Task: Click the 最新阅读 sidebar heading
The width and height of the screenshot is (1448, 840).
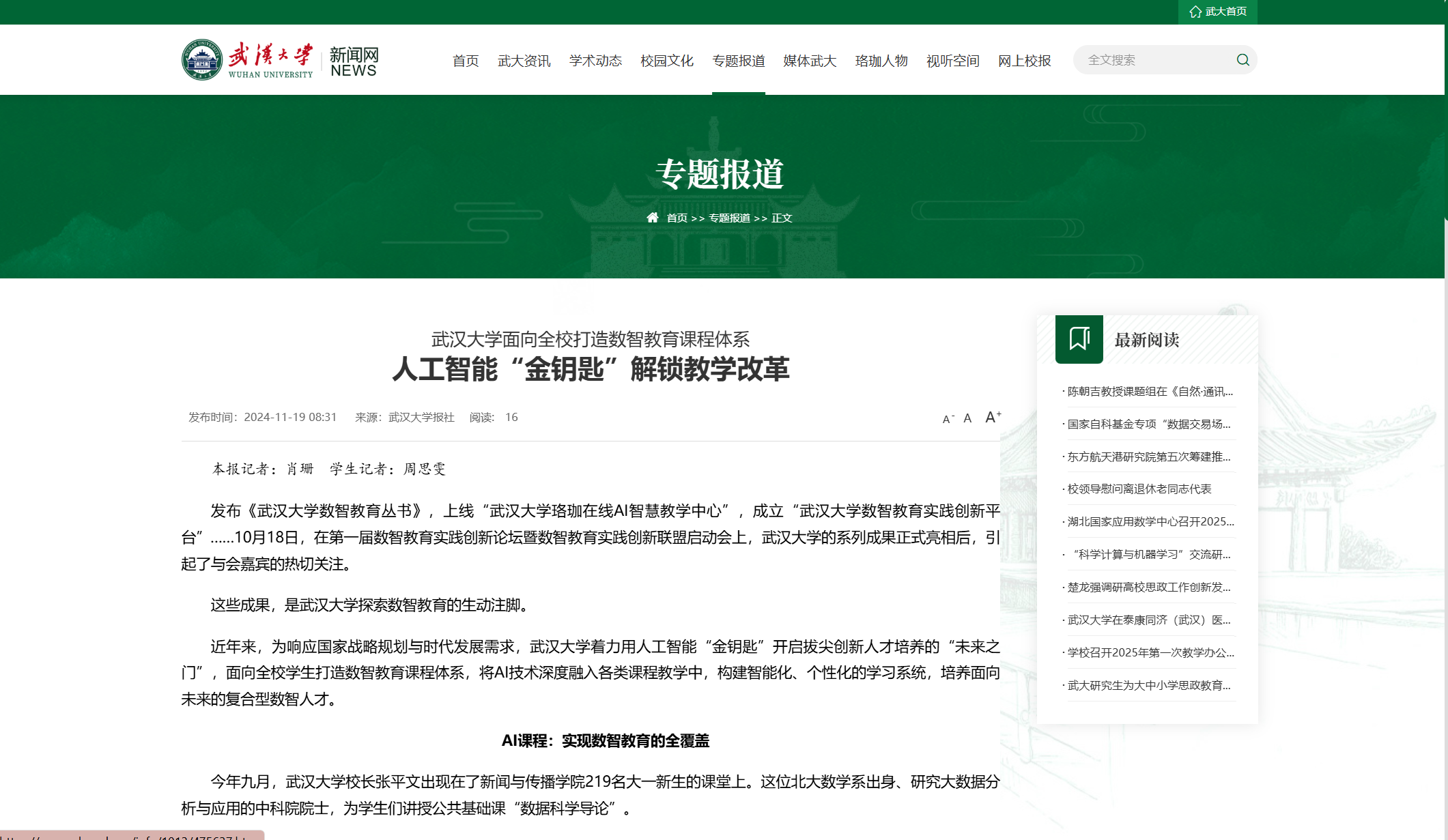Action: tap(1147, 340)
